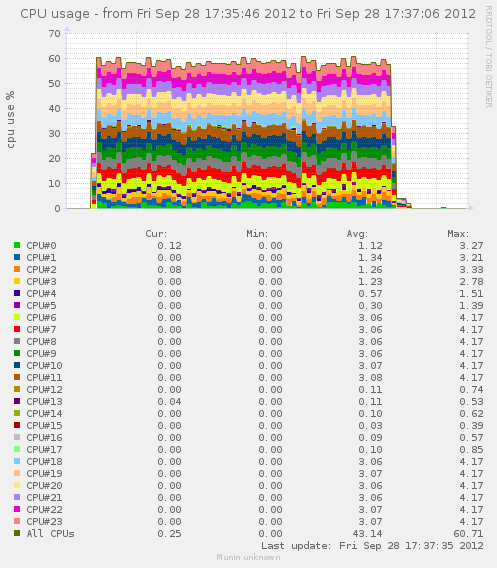Click the Min column header
Screen dimensions: 497x568
(257, 234)
